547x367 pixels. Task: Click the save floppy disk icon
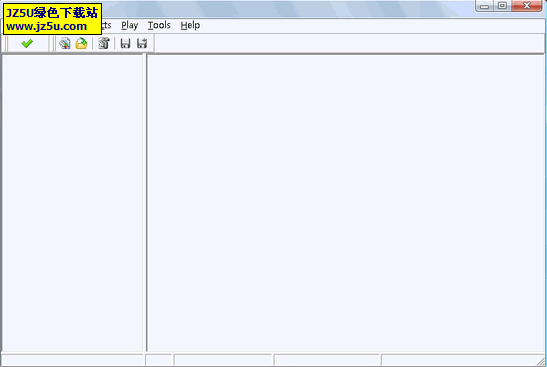pos(125,43)
